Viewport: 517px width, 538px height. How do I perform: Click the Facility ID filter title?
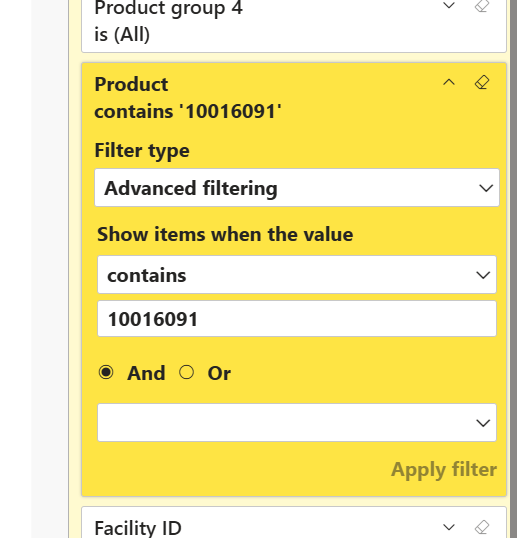(x=138, y=528)
